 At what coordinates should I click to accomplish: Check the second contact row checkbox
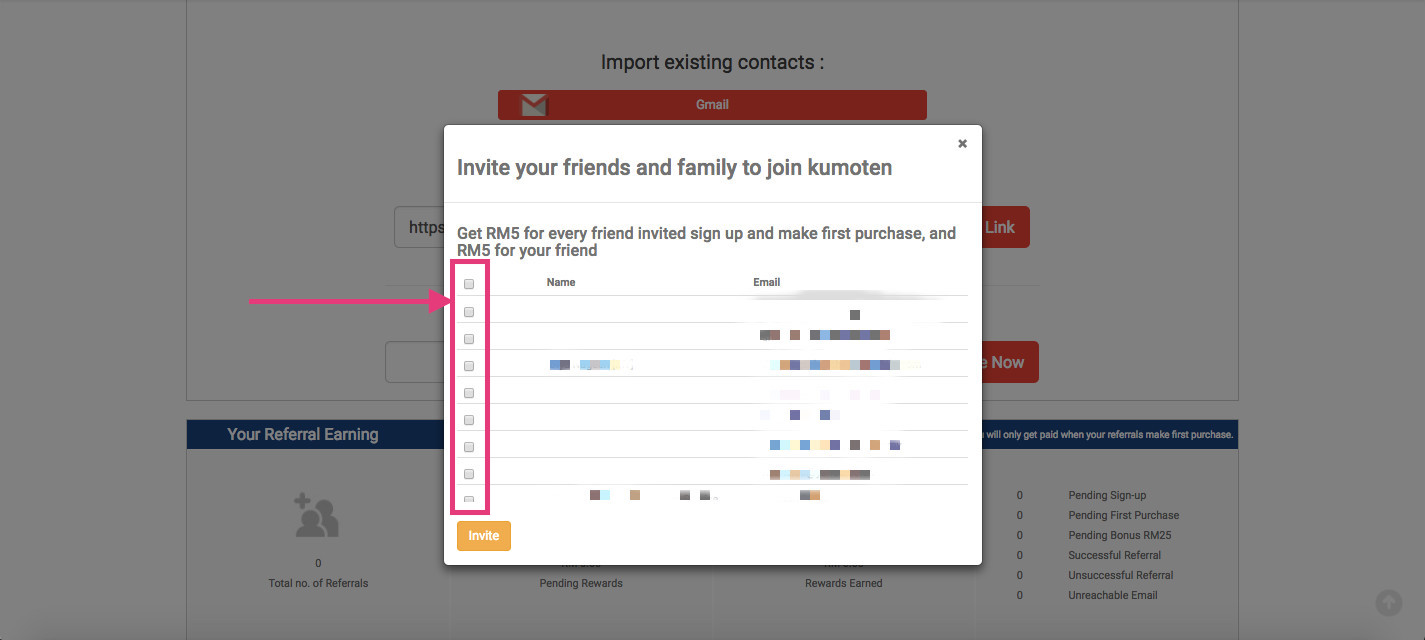469,339
